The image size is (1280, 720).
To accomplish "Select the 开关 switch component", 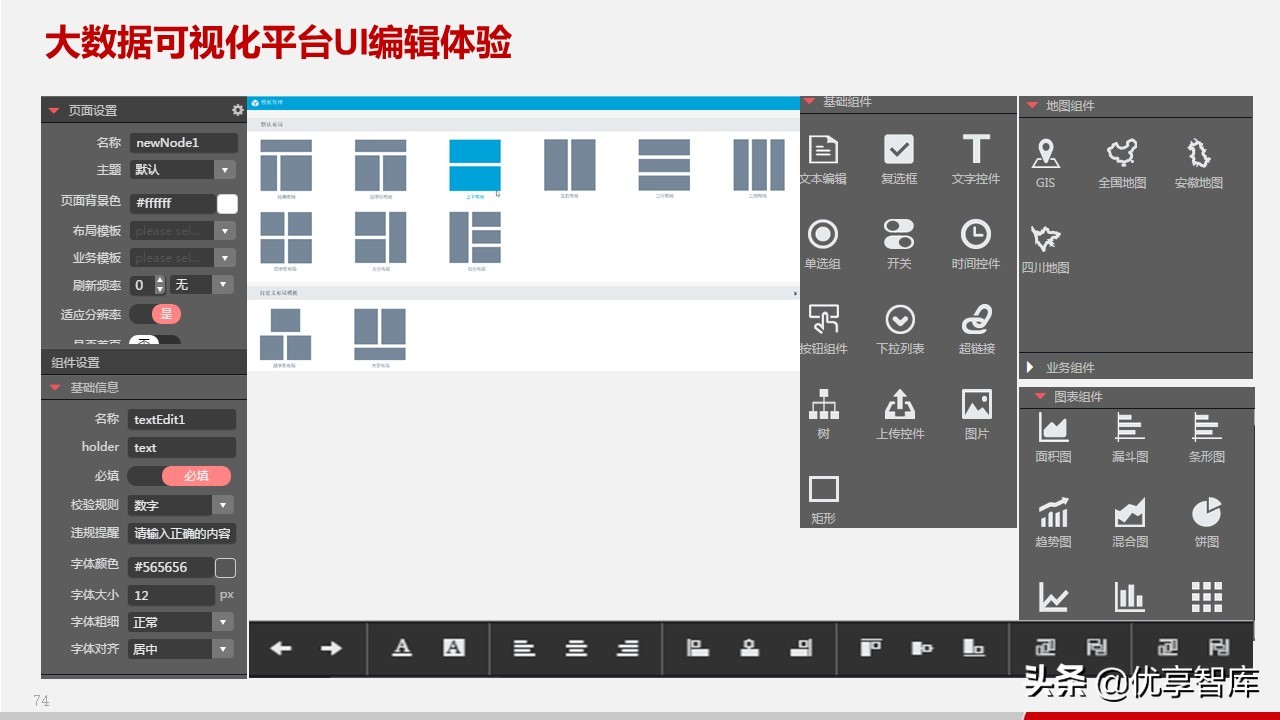I will tap(899, 243).
